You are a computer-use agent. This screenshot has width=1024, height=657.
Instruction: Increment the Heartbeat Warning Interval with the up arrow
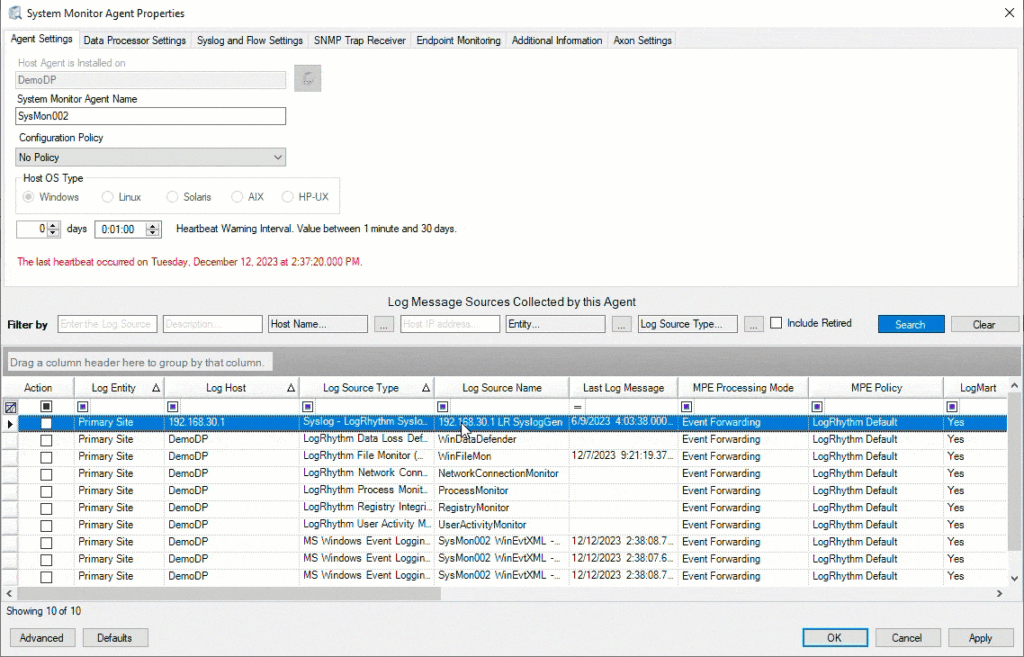click(x=151, y=225)
